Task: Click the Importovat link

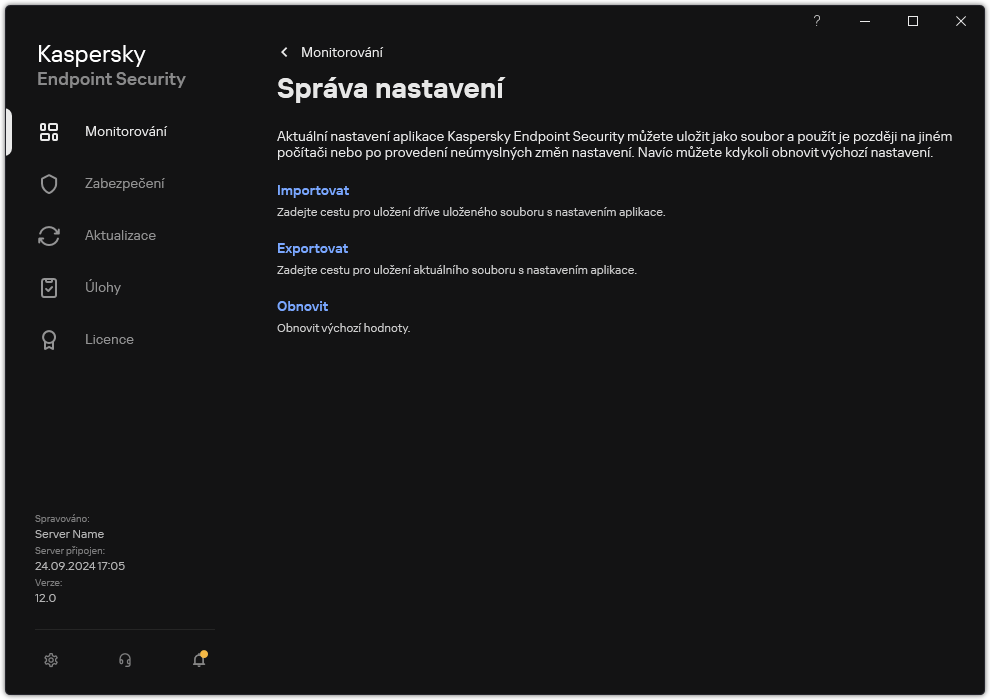Action: click(x=313, y=190)
